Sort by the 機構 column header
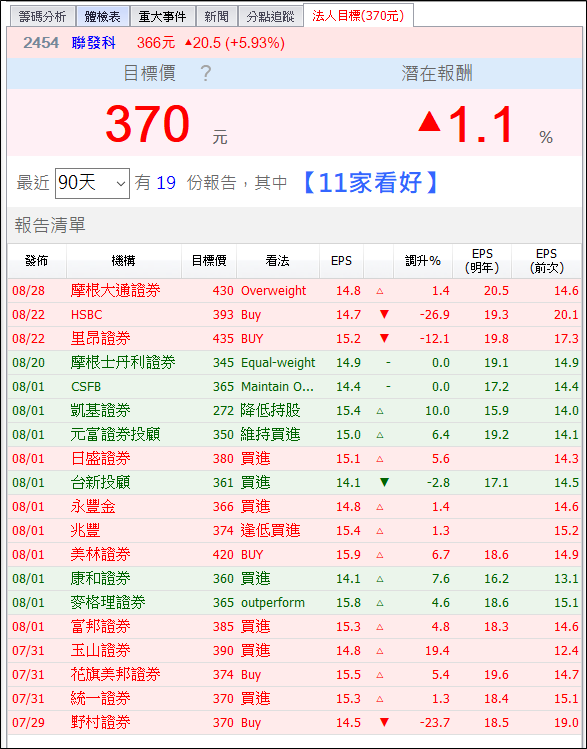Image resolution: width=587 pixels, height=749 pixels. point(123,261)
